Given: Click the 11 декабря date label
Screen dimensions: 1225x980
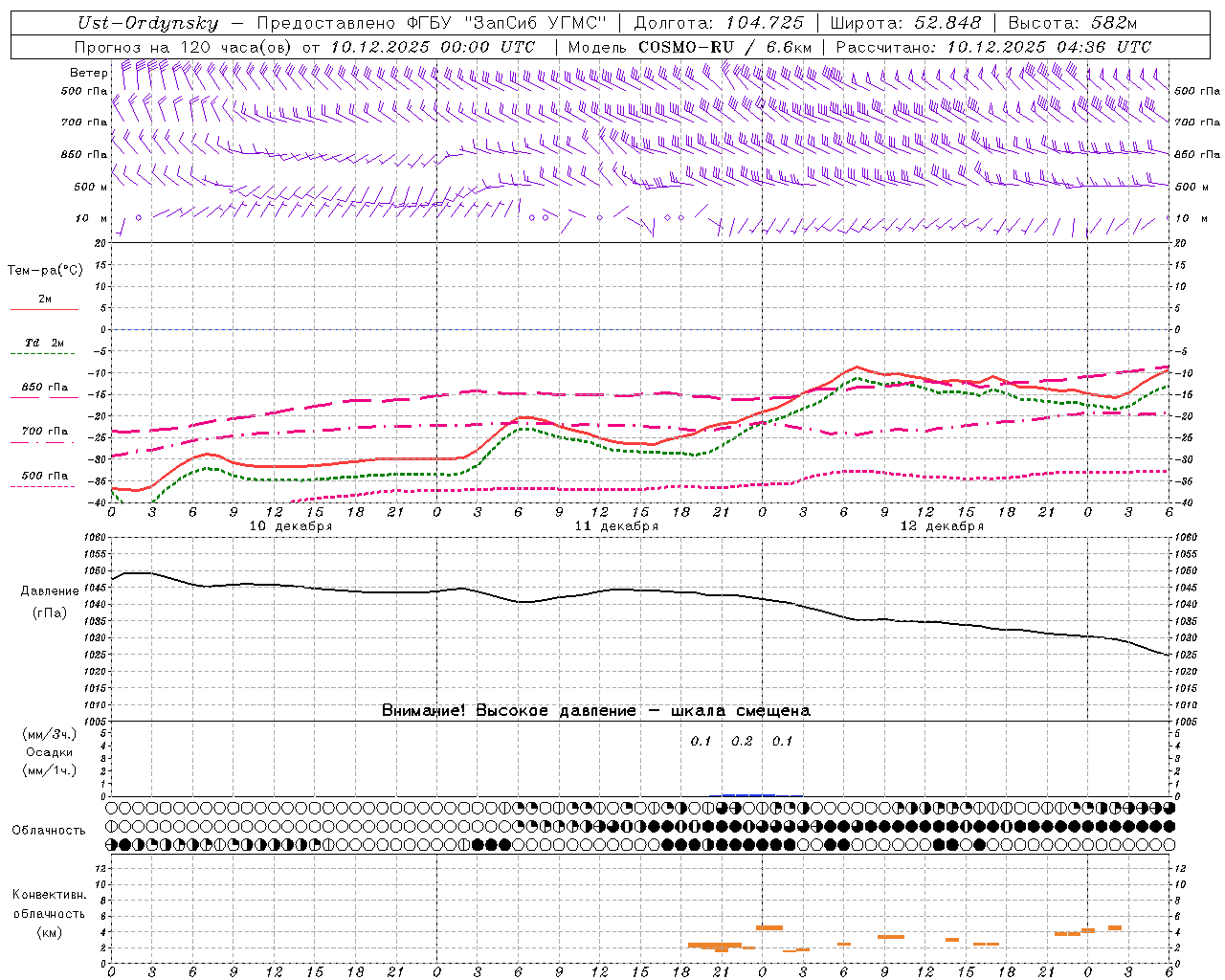Looking at the screenshot, I should click(616, 526).
